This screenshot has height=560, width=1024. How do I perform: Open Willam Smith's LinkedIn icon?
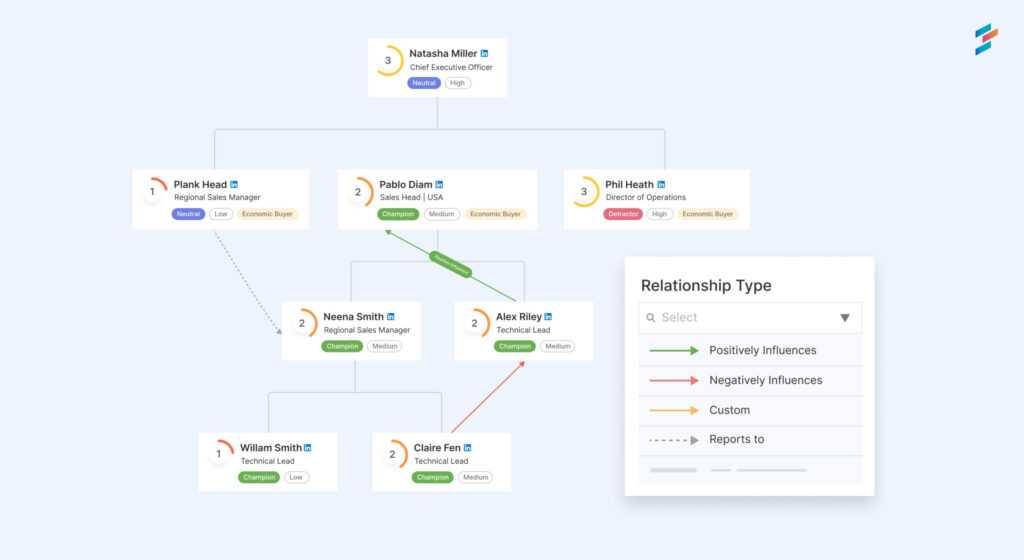click(308, 448)
